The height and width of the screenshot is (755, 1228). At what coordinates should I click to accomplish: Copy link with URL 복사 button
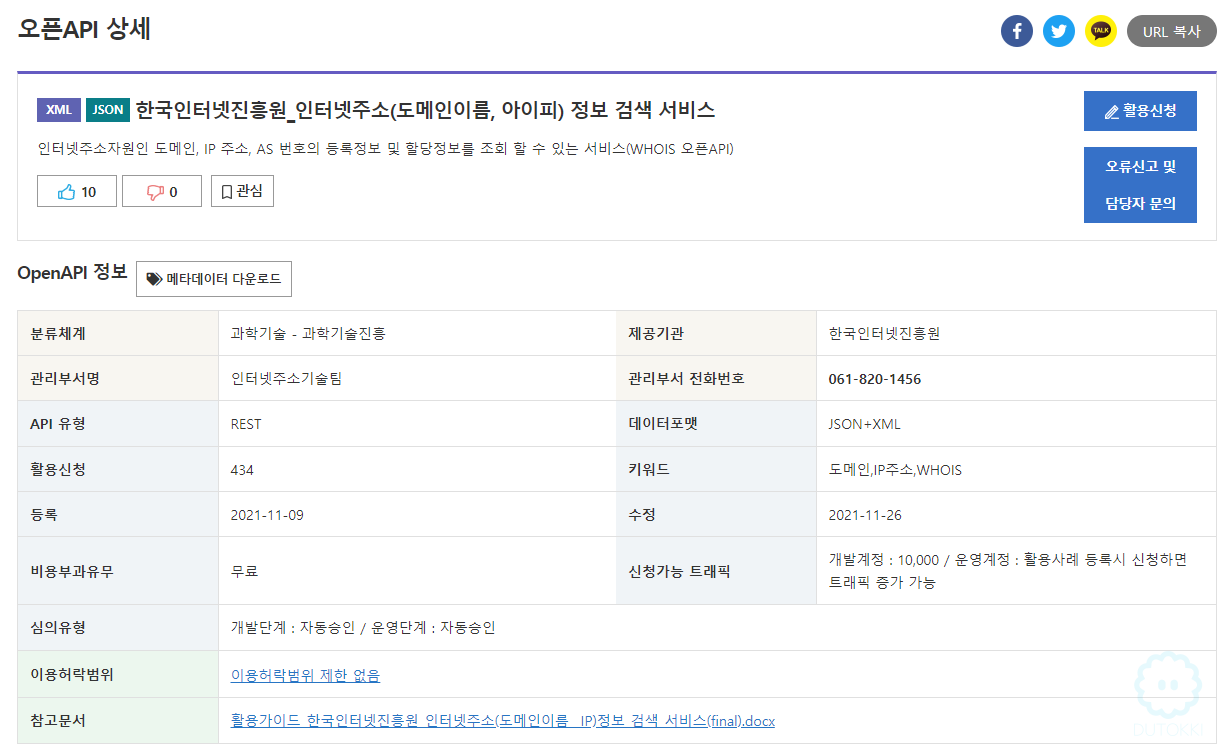1171,31
